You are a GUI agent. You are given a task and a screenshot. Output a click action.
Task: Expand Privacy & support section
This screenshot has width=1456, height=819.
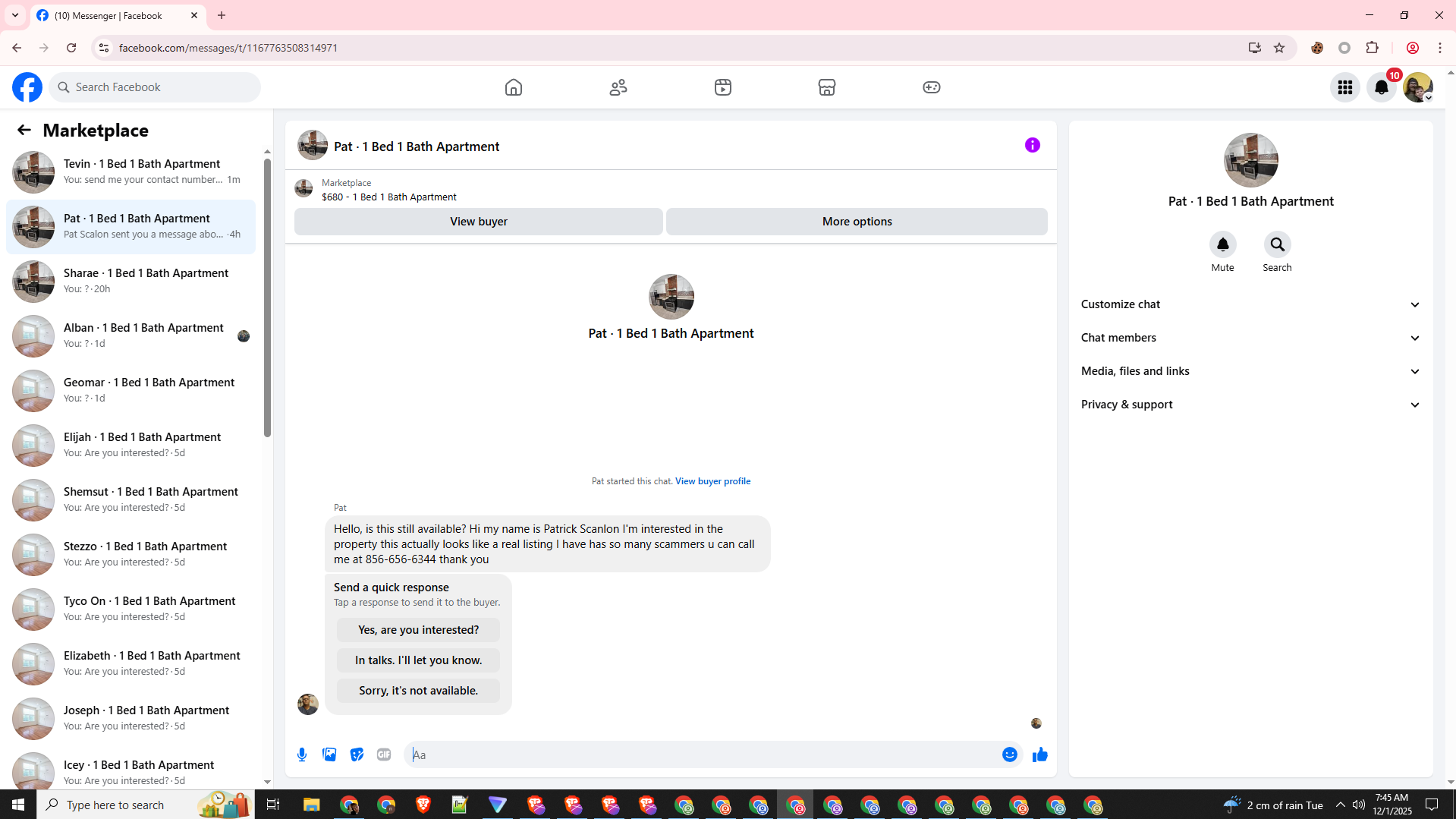[x=1251, y=405]
